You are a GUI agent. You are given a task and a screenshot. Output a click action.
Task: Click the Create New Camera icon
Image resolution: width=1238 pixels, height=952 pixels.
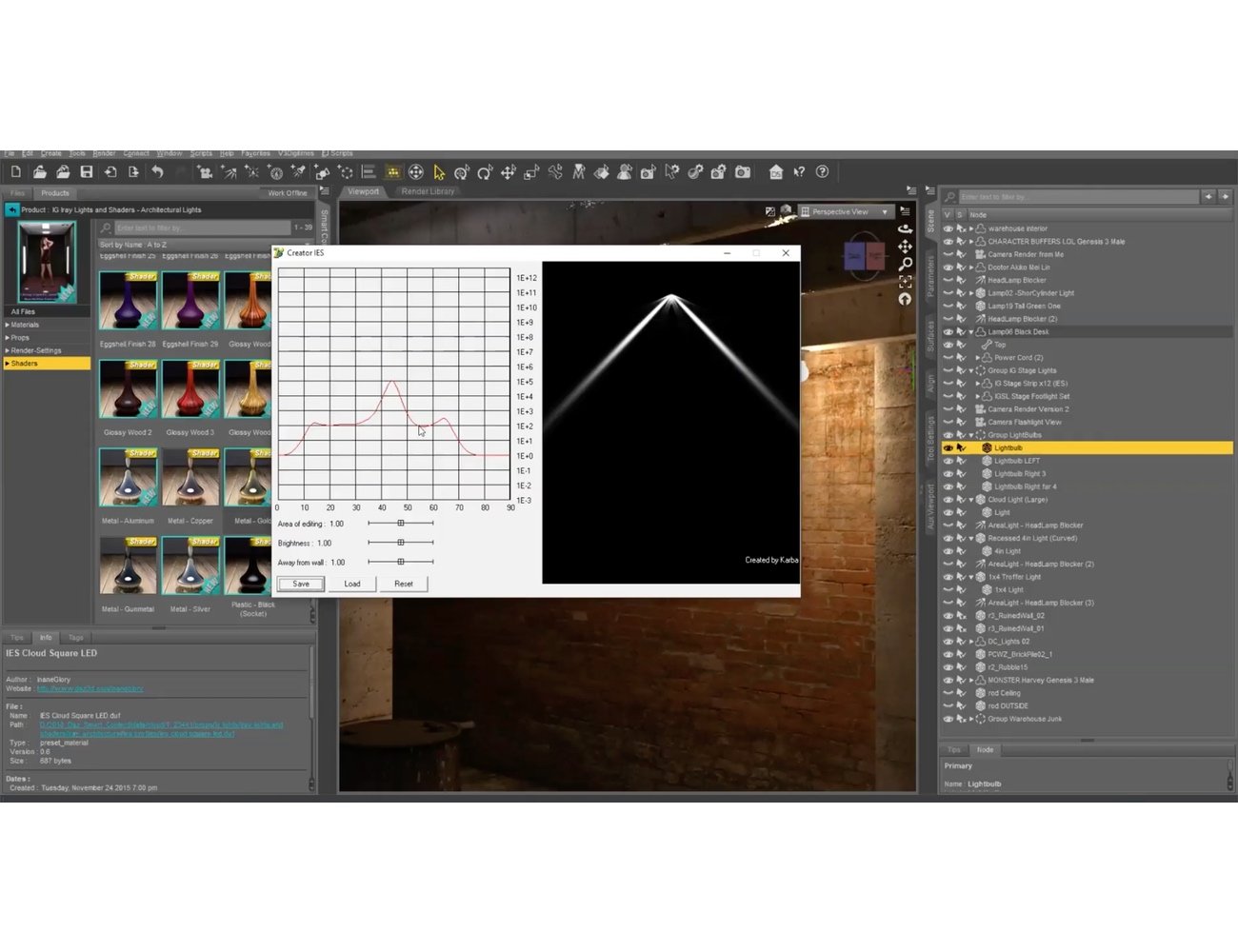coord(205,172)
